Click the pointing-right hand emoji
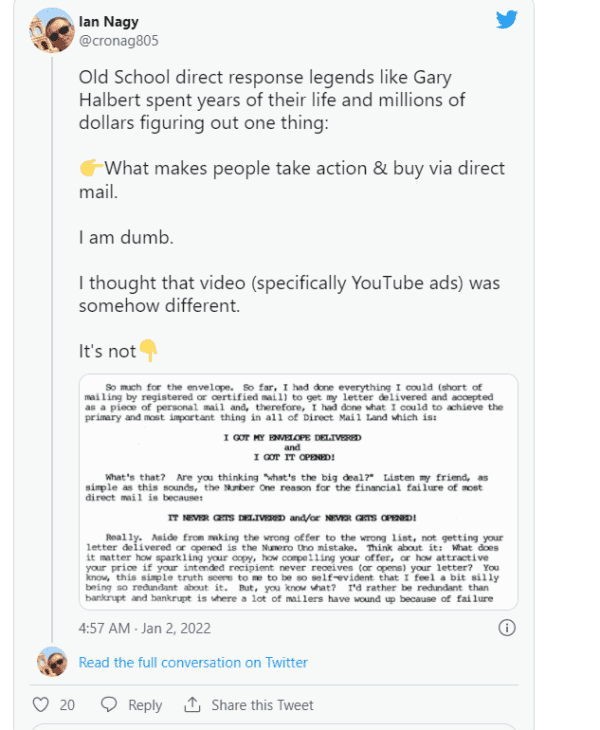Screen dimensions: 600x730 (x=90, y=168)
